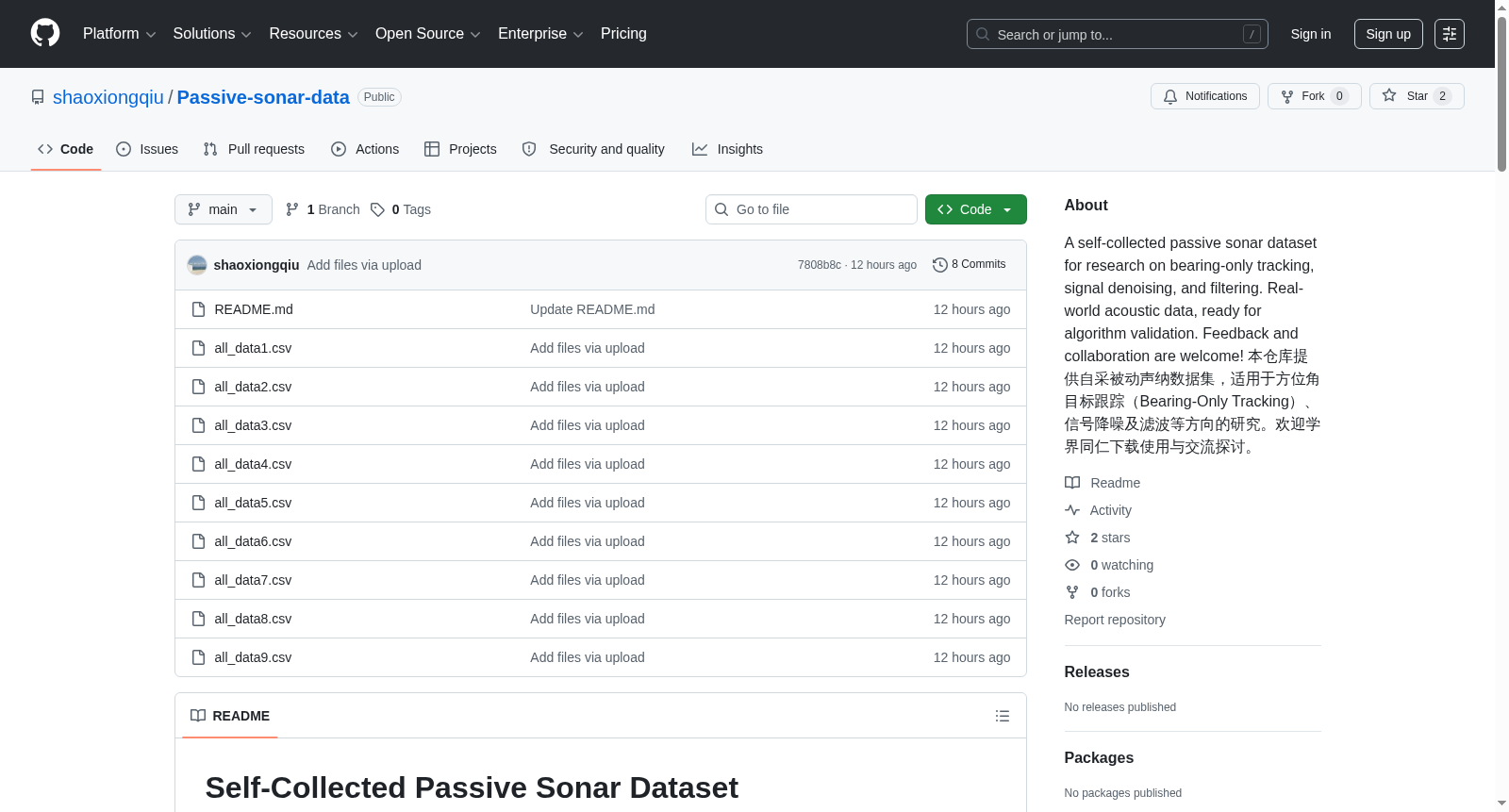Open all_data2.csv file
Image resolution: width=1509 pixels, height=812 pixels.
(253, 387)
